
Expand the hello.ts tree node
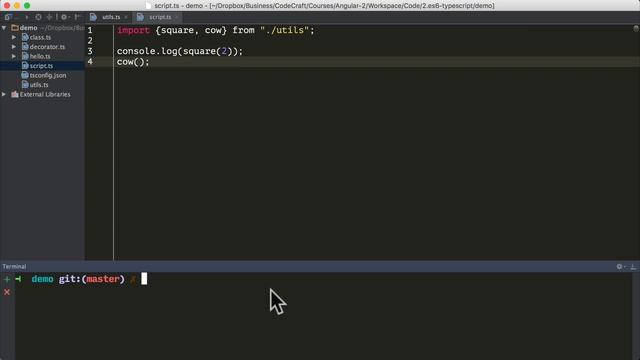point(14,56)
